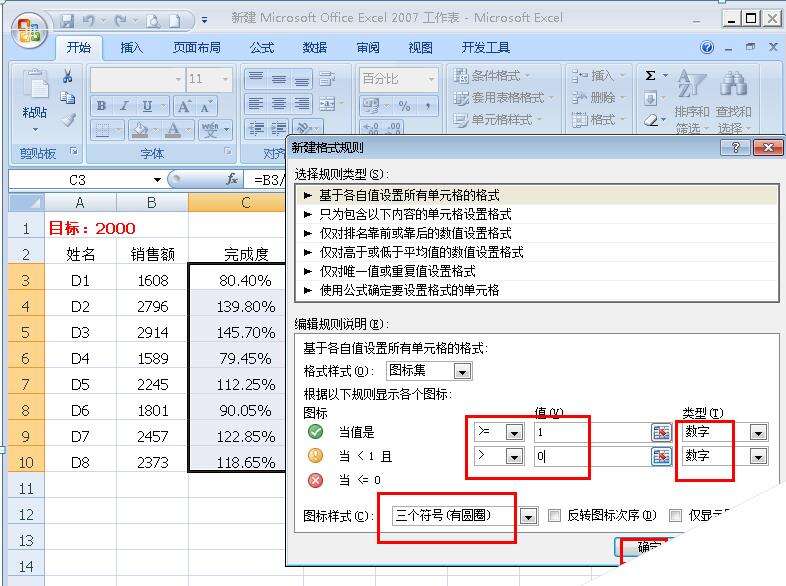This screenshot has width=786, height=586.
Task: Click the Find and Select binoculars icon
Action: 734,86
